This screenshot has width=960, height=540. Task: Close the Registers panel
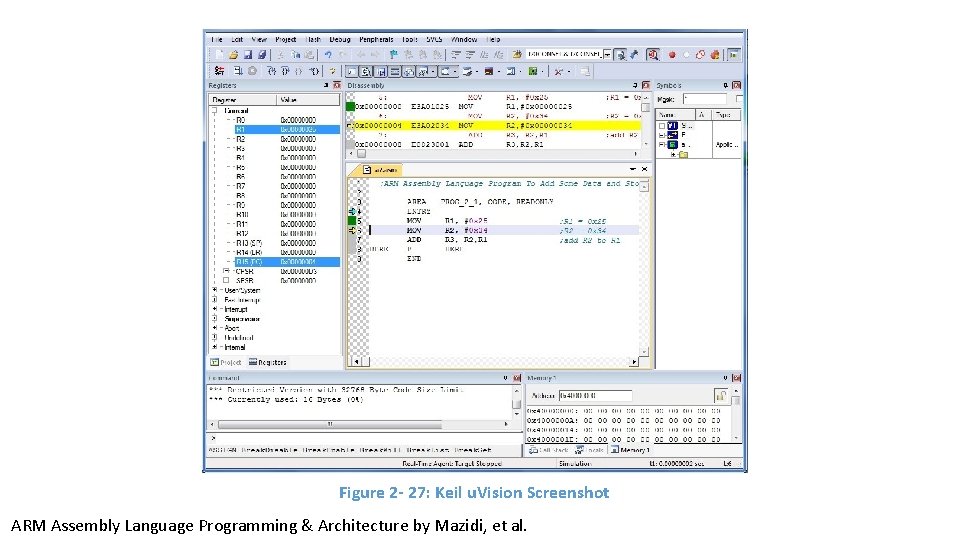pyautogui.click(x=336, y=85)
